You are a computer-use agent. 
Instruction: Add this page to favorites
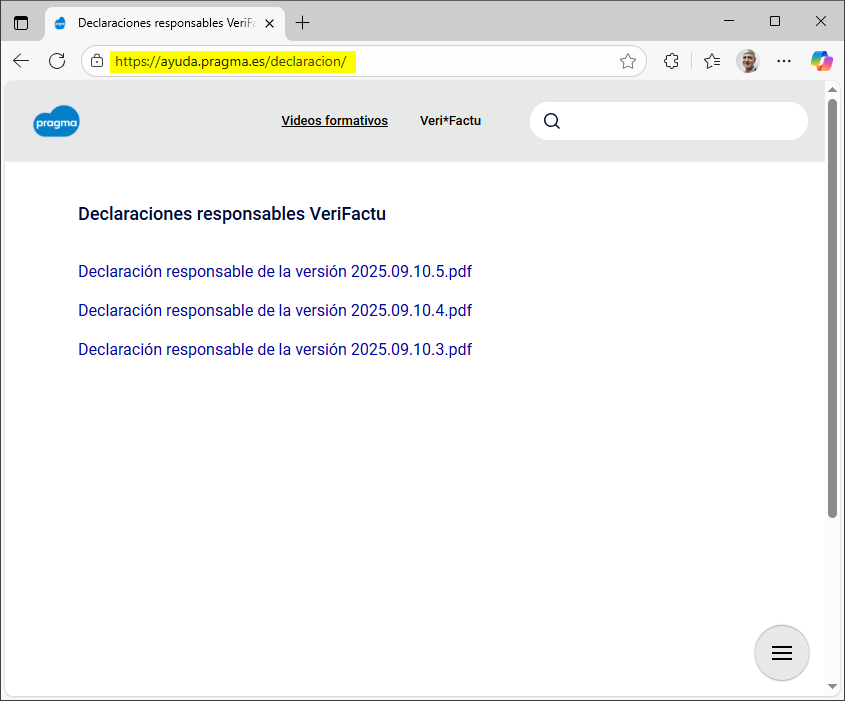tap(627, 61)
